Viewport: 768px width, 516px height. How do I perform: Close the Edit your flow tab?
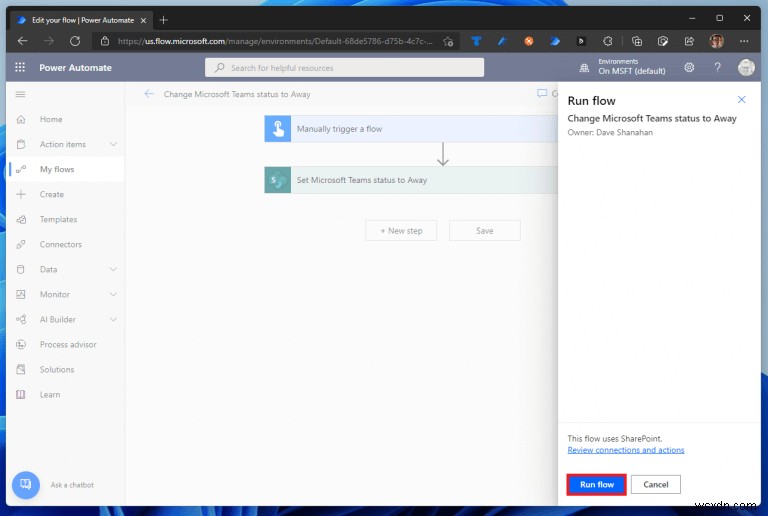coord(143,21)
